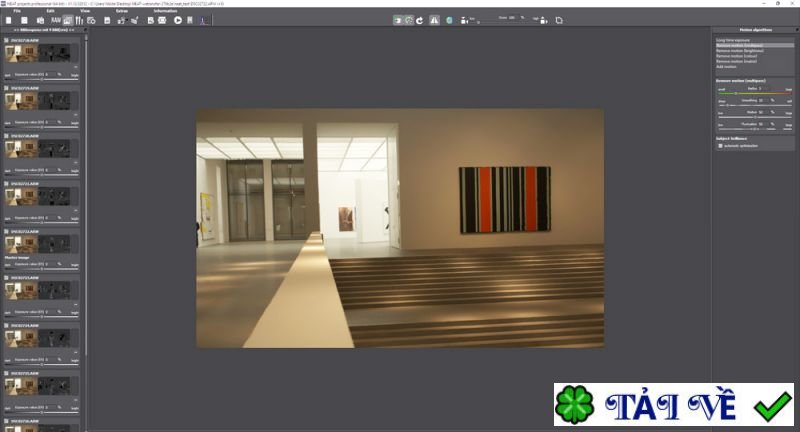Click the teal globe icon in the toolbar

tap(449, 20)
